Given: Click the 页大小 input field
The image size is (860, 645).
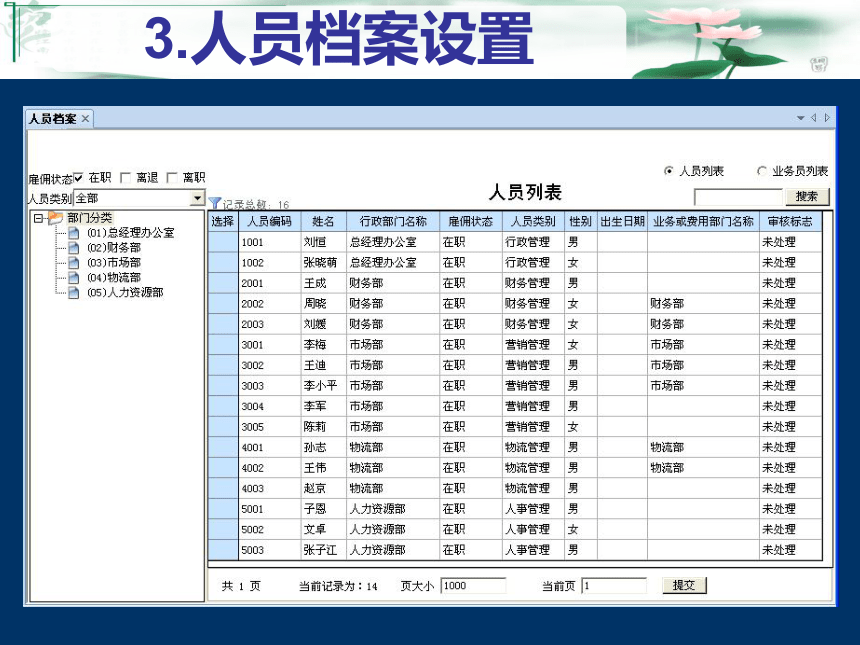Looking at the screenshot, I should [473, 586].
